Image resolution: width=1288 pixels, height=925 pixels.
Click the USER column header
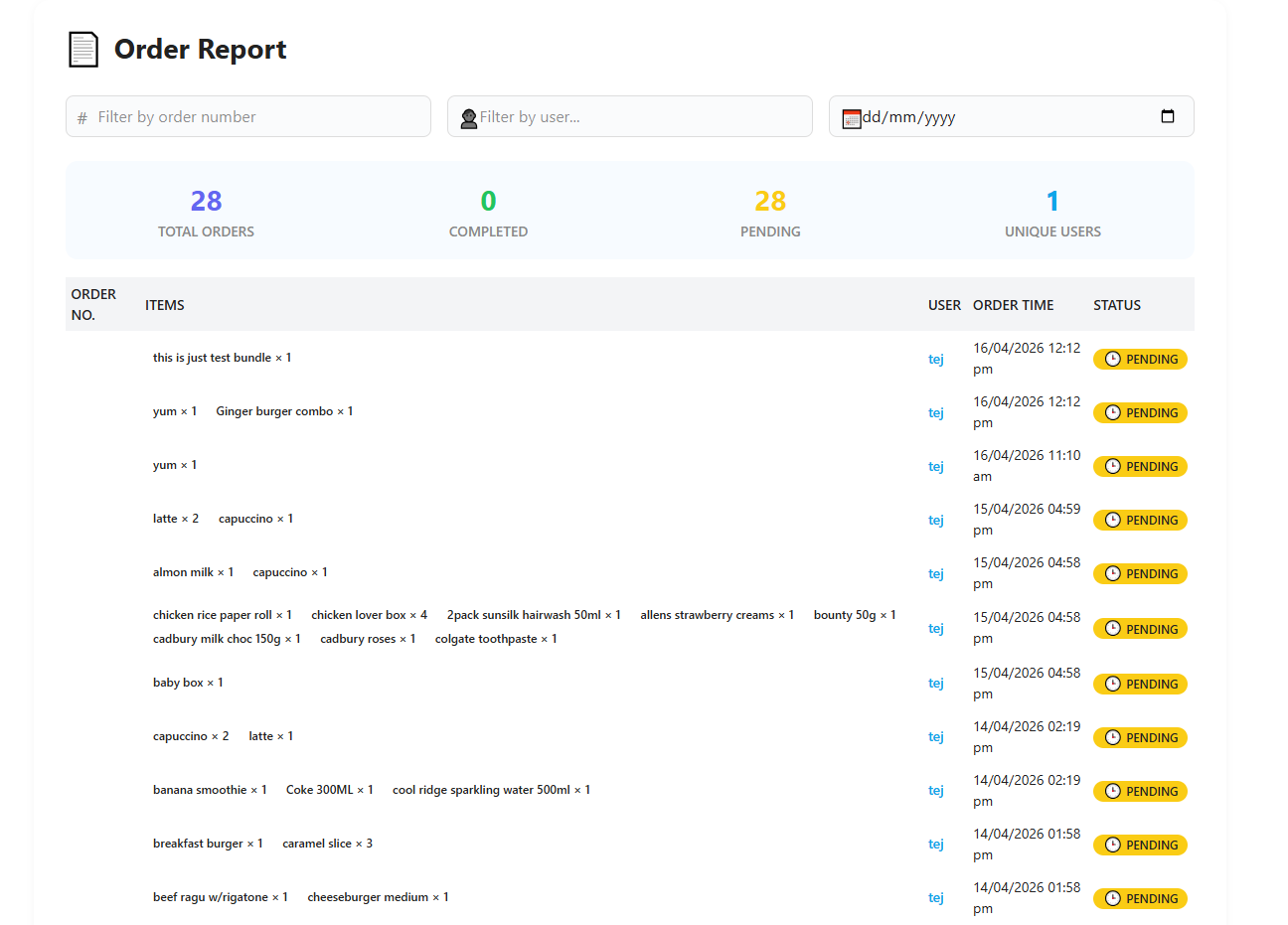coord(944,305)
